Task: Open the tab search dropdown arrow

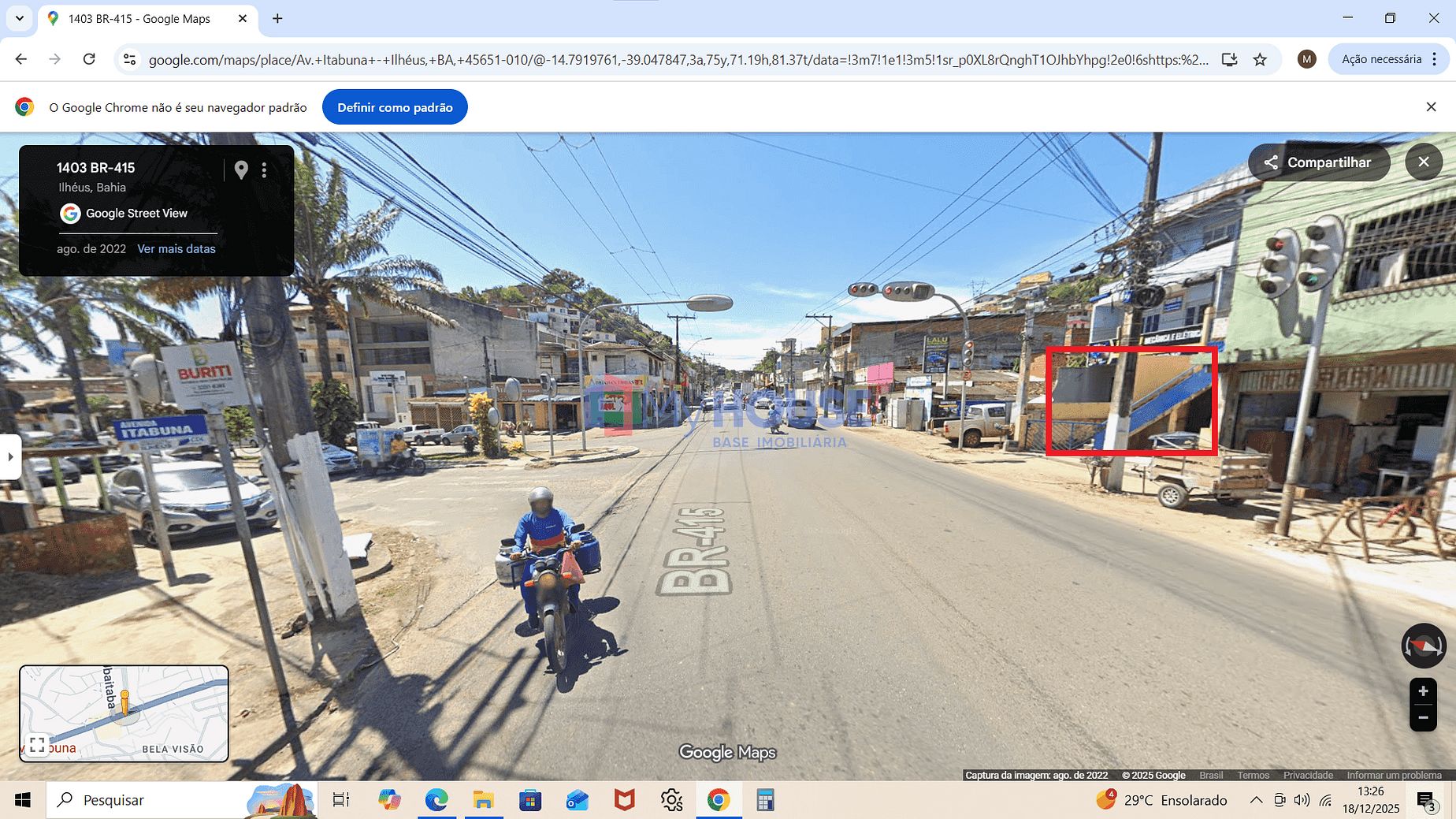Action: 20,18
